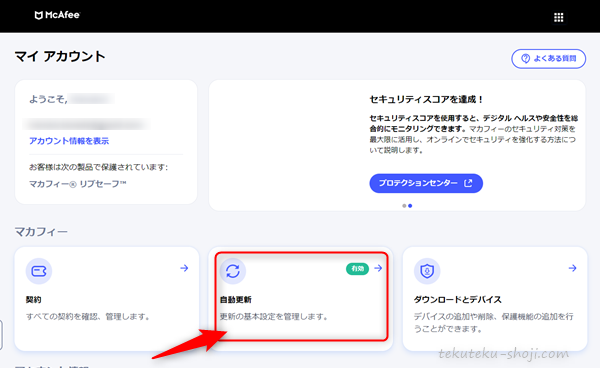The height and width of the screenshot is (368, 600).
Task: Click お客様は次の製品で保護されています: text
Action: point(99,167)
